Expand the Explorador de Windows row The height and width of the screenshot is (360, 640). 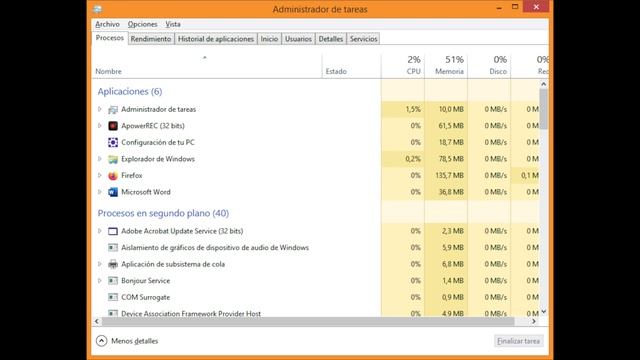coord(100,159)
